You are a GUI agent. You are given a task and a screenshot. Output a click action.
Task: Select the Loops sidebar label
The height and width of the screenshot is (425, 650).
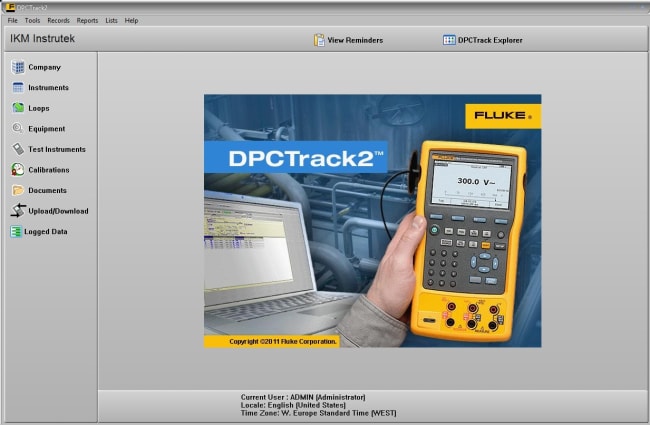click(x=39, y=108)
